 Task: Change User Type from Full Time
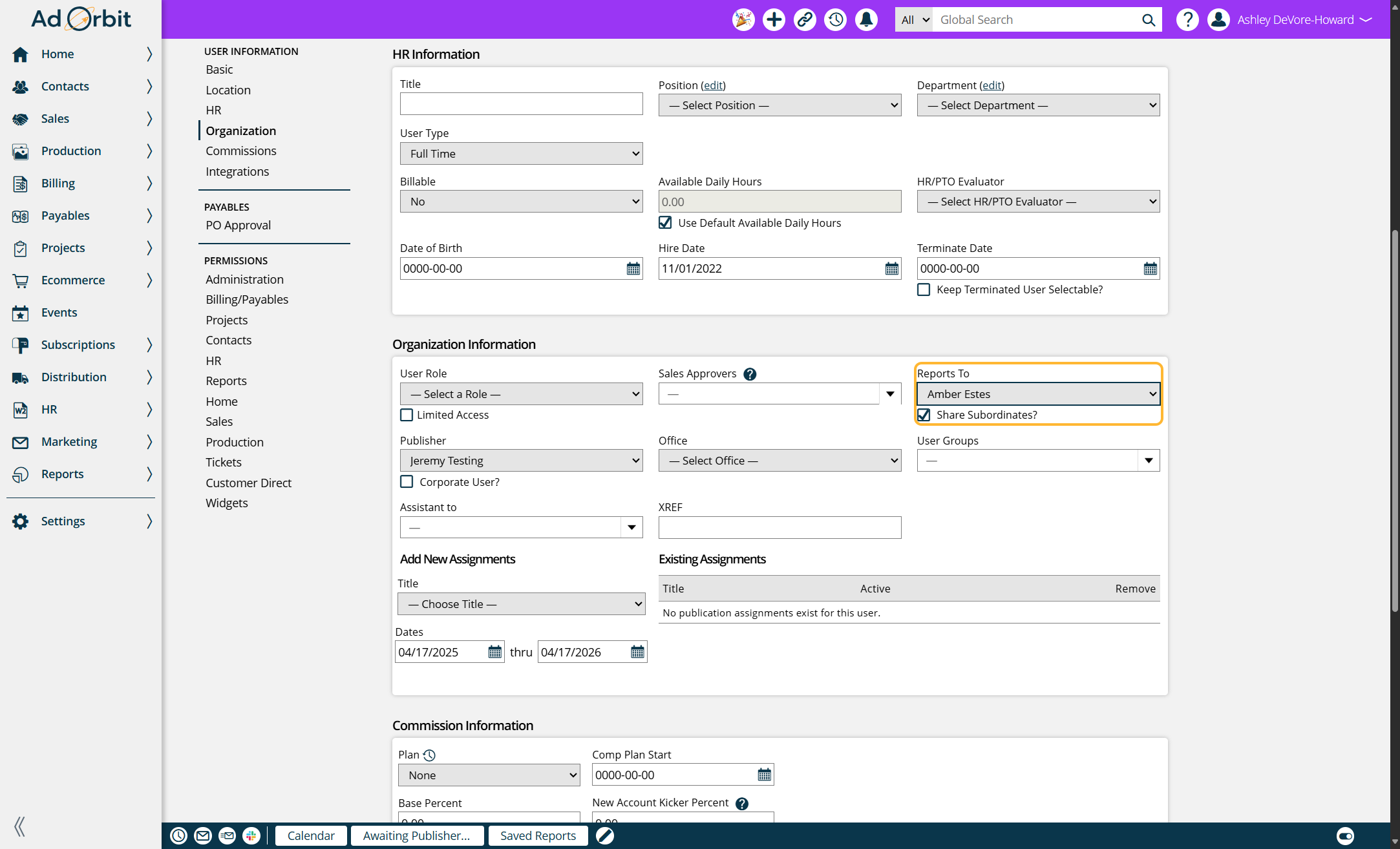click(521, 154)
